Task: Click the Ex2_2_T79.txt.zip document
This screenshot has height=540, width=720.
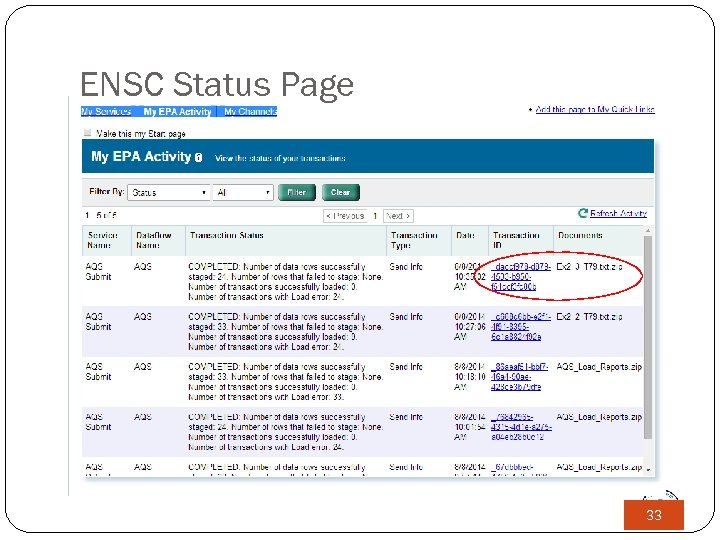Action: click(x=590, y=317)
